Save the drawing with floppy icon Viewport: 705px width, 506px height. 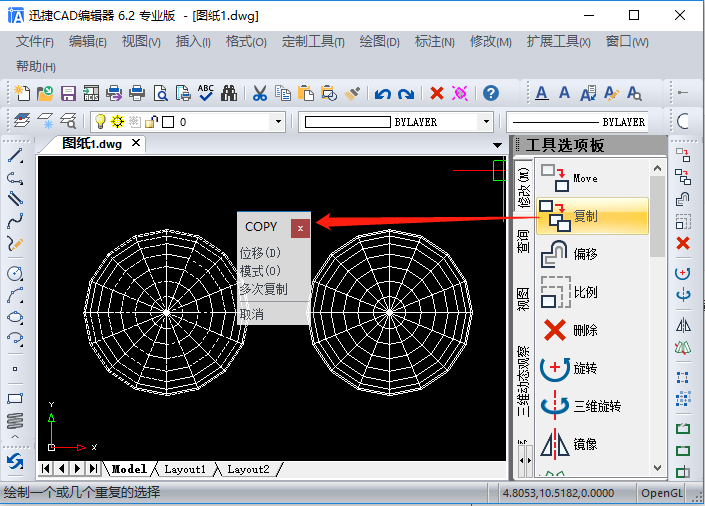[68, 93]
